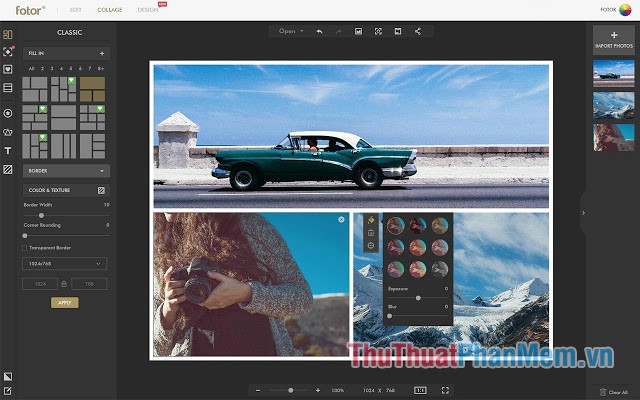Screen dimensions: 640x400
Task: Open the Stickers star-circle sidebar icon
Action: (7, 113)
